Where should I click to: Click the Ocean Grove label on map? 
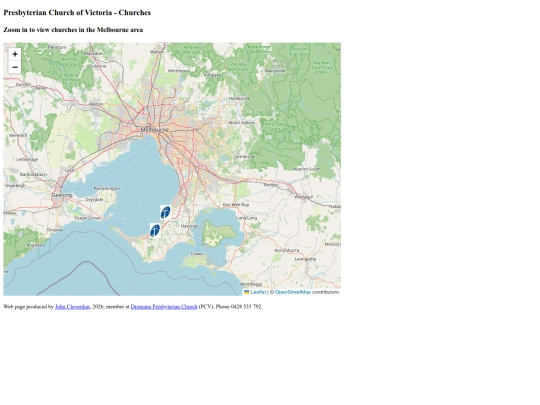click(87, 218)
